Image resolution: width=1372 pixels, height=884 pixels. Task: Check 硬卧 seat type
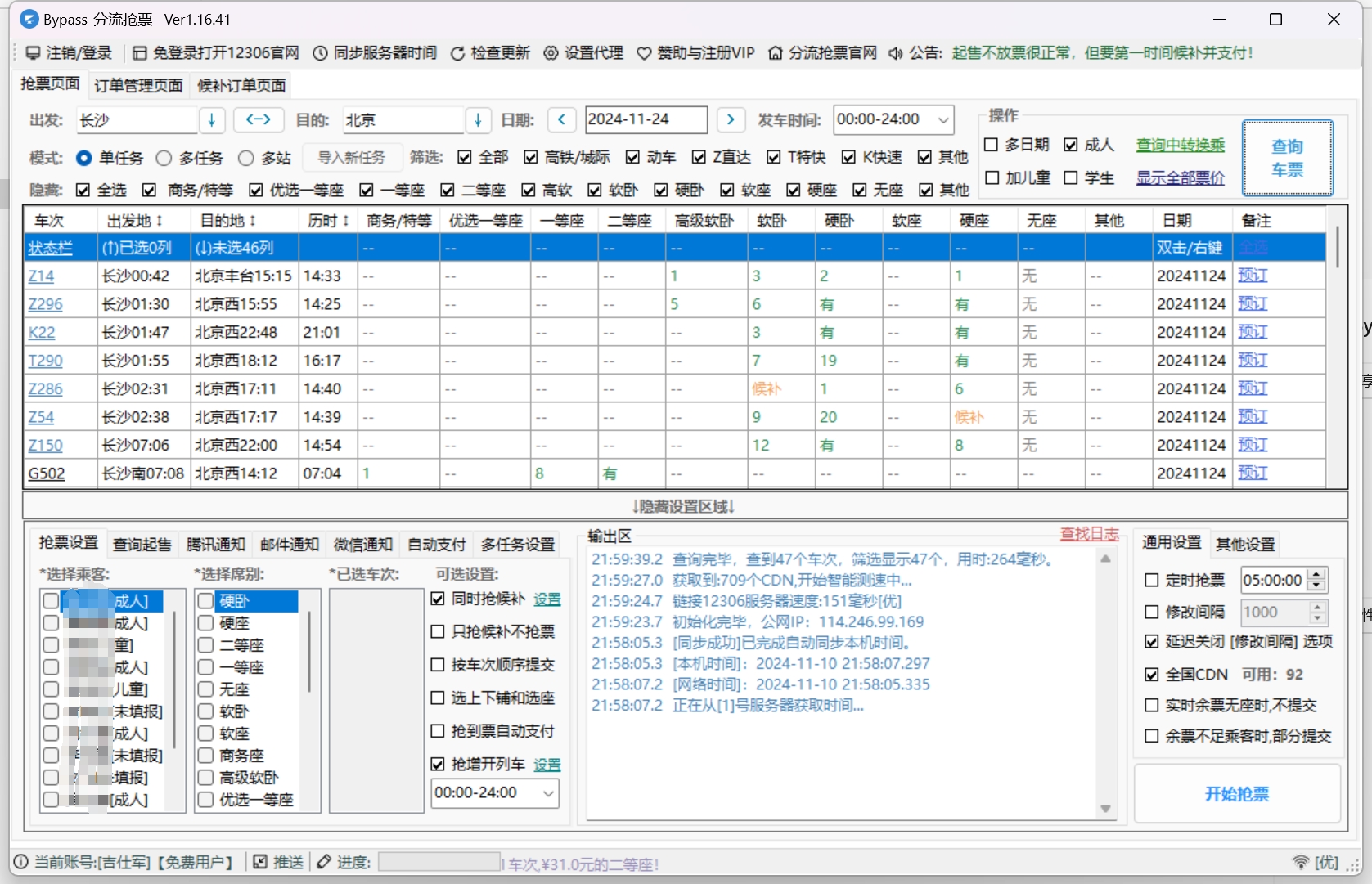coord(206,601)
